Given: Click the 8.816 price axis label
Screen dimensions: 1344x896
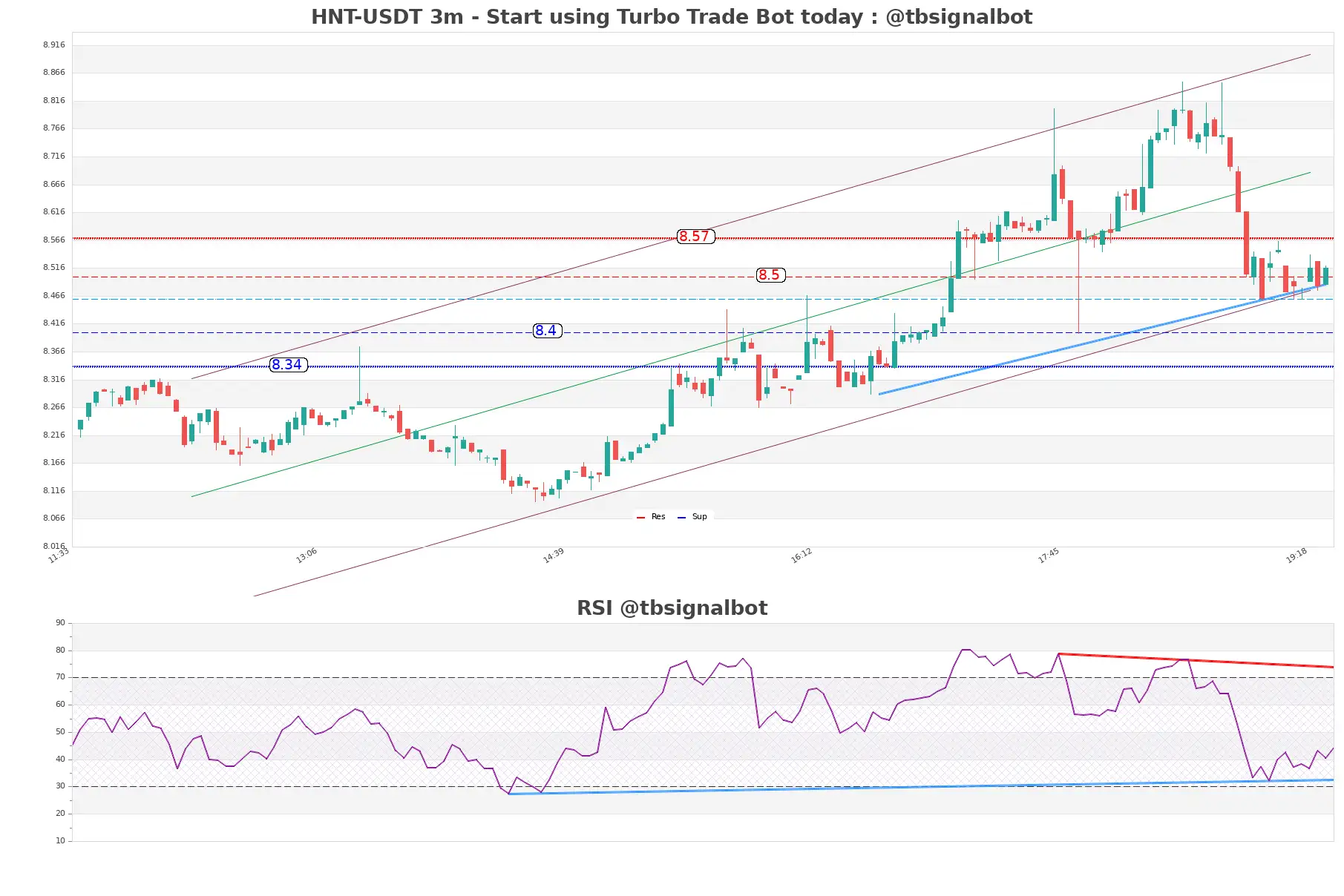Looking at the screenshot, I should (x=54, y=101).
